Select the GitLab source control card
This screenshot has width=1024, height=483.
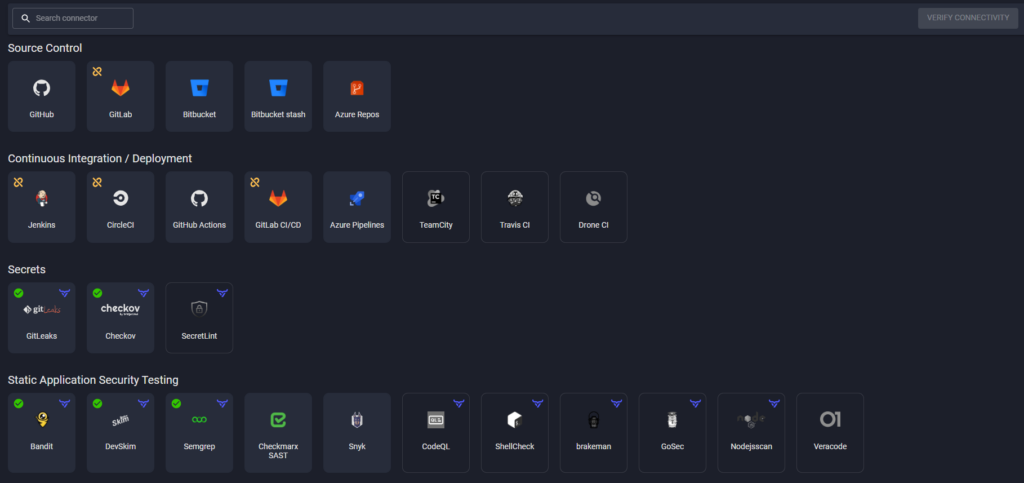(x=120, y=97)
